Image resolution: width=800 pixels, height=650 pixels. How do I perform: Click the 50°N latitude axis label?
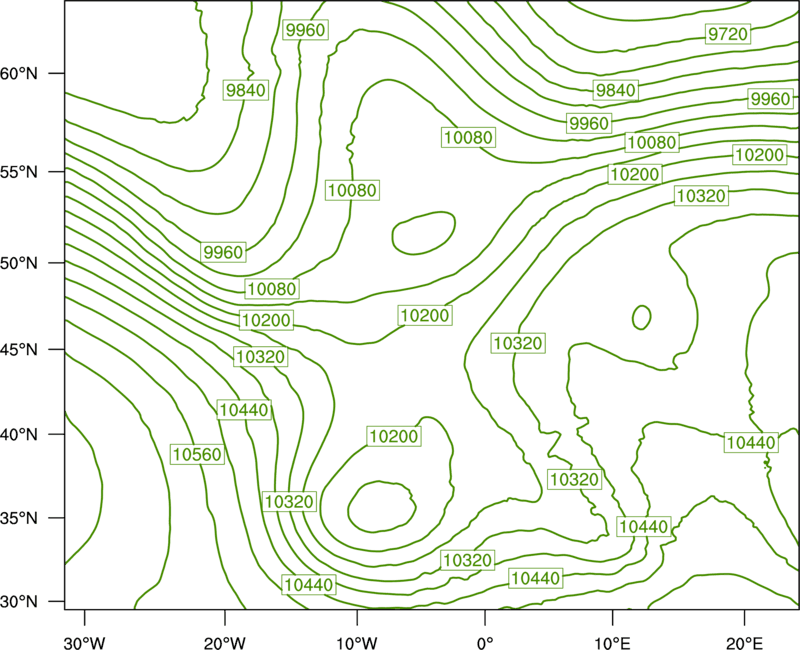[19, 263]
